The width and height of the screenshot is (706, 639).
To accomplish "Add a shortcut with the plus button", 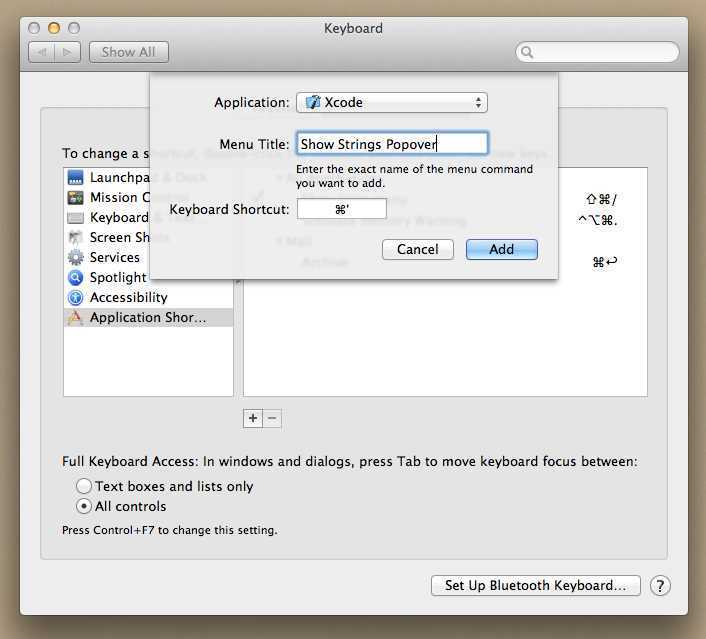I will click(253, 418).
